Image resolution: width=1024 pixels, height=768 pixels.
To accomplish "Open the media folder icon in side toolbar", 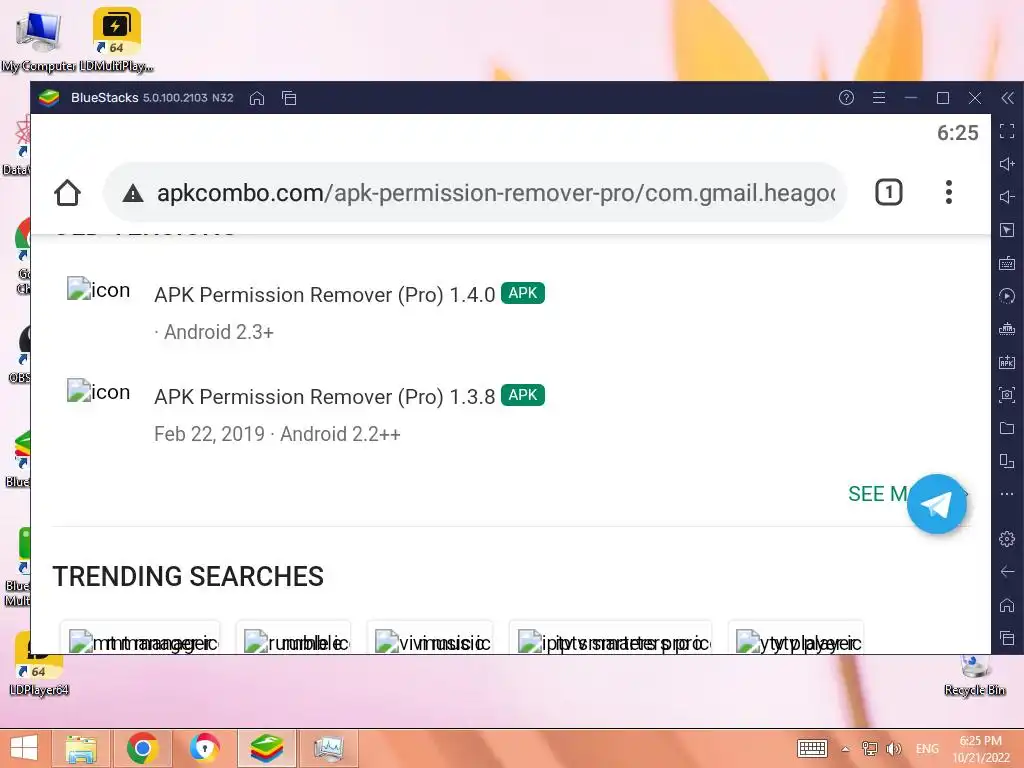I will (1007, 428).
